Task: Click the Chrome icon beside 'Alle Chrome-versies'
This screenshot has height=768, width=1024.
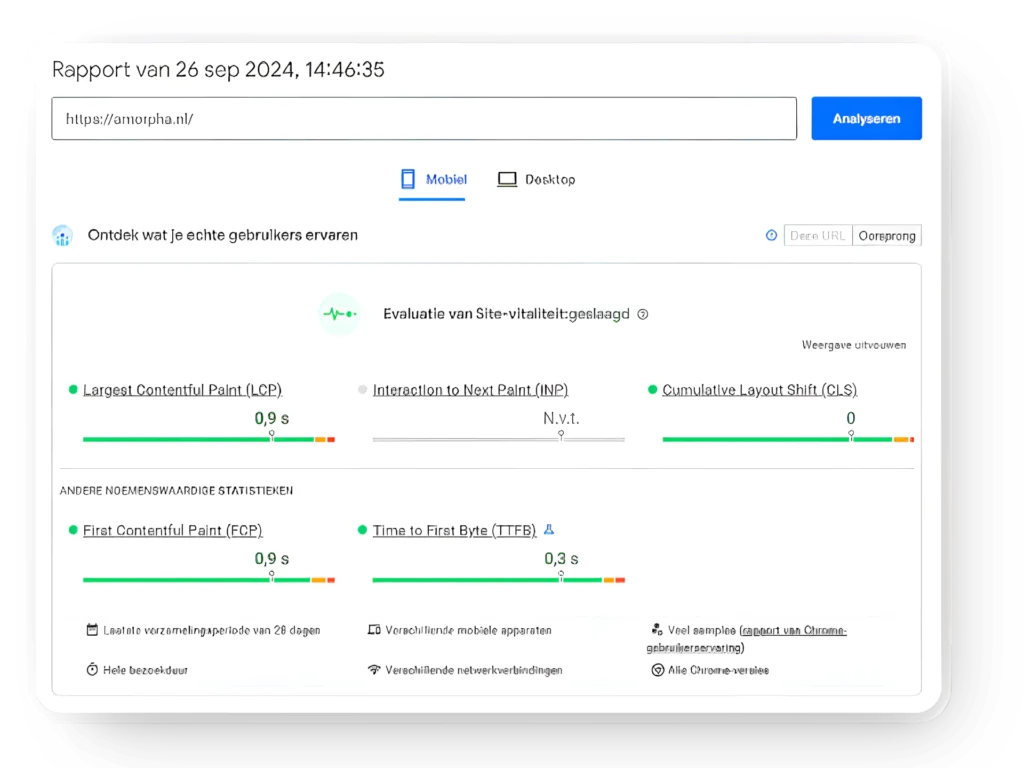Action: pyautogui.click(x=657, y=670)
